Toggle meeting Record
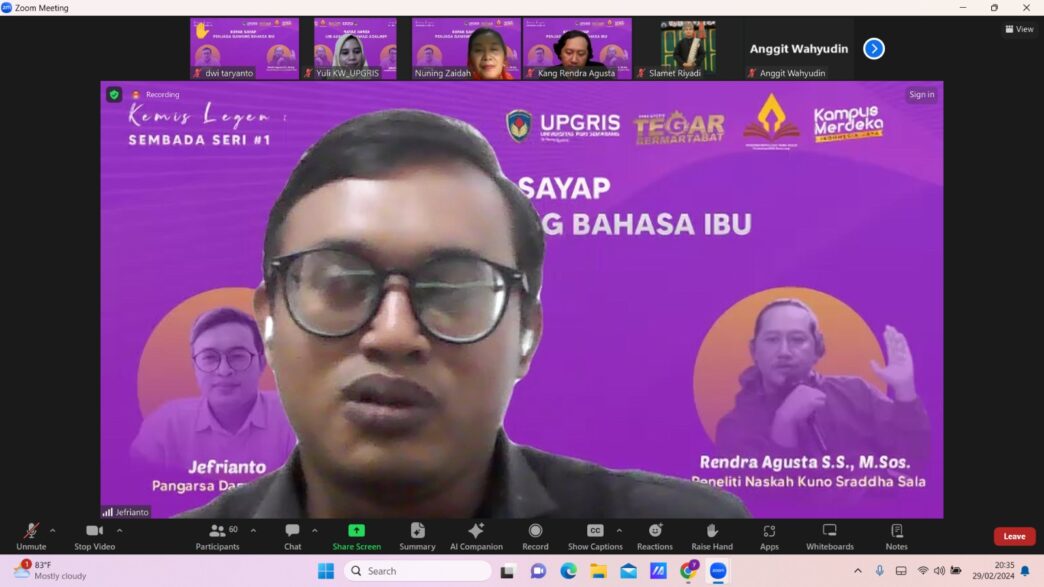 click(535, 536)
